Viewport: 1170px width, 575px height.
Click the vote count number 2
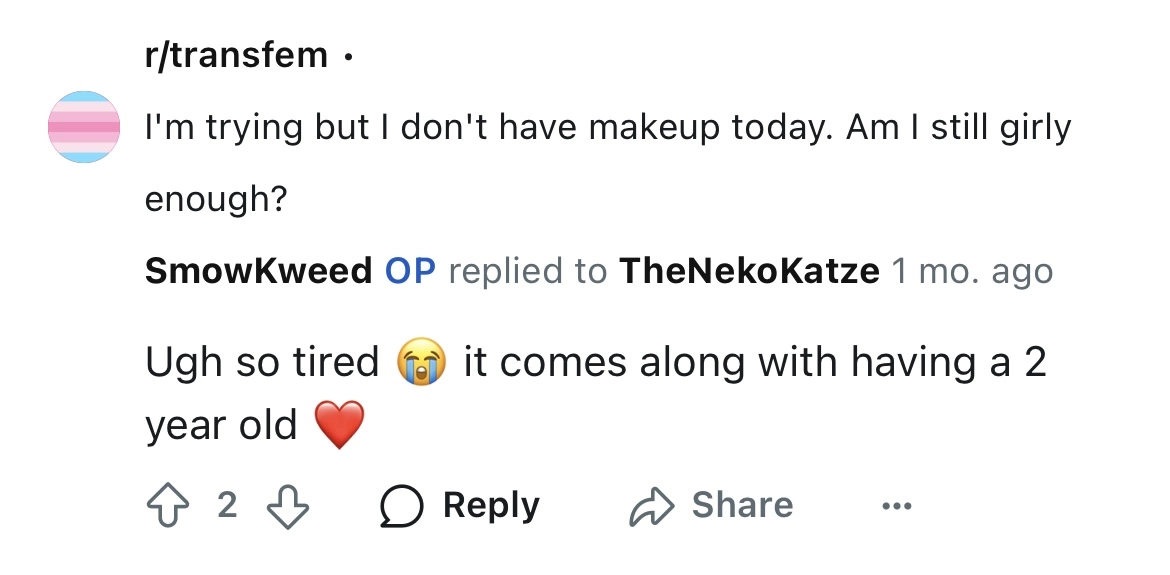coord(227,506)
